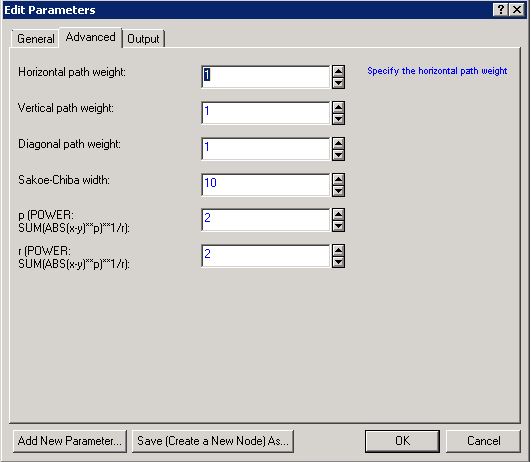Click 'Specify the horizontal path weight' hint text
531x462 pixels.
437,71
